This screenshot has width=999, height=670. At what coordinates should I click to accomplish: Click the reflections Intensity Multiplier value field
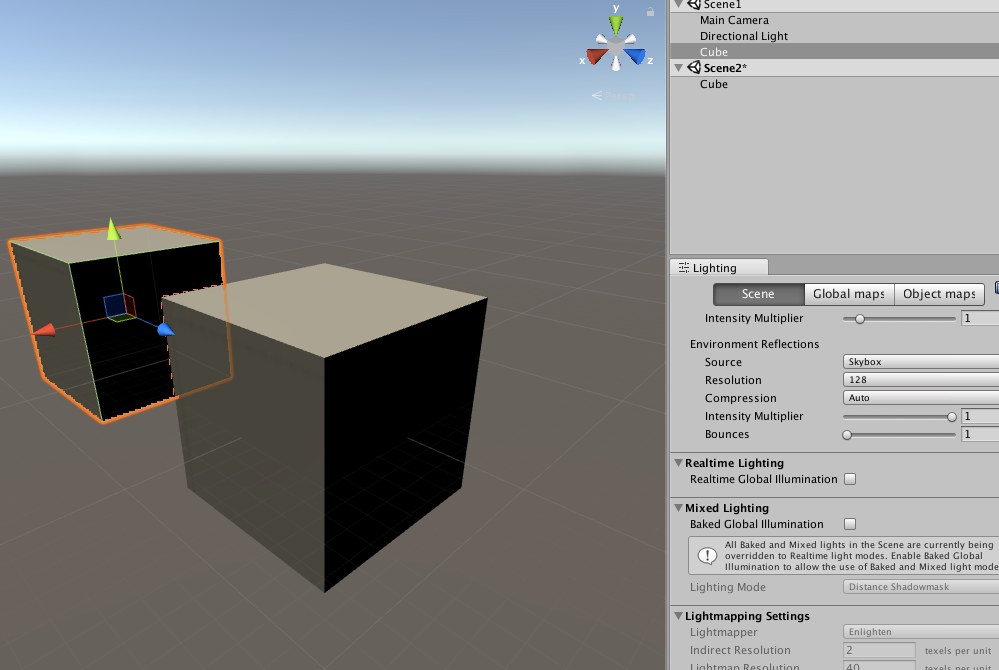(x=980, y=416)
